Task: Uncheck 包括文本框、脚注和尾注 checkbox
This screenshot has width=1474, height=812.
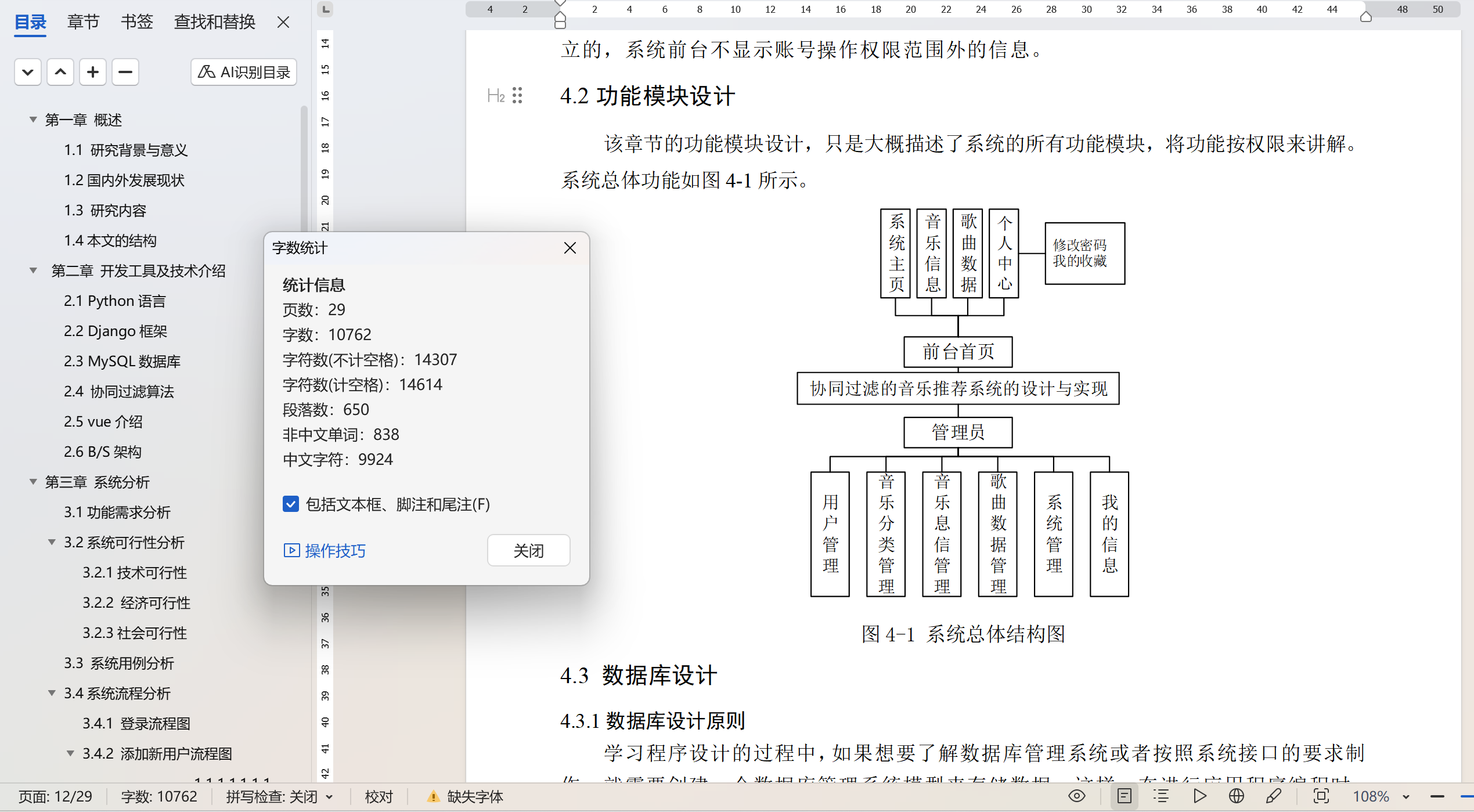Action: point(291,504)
